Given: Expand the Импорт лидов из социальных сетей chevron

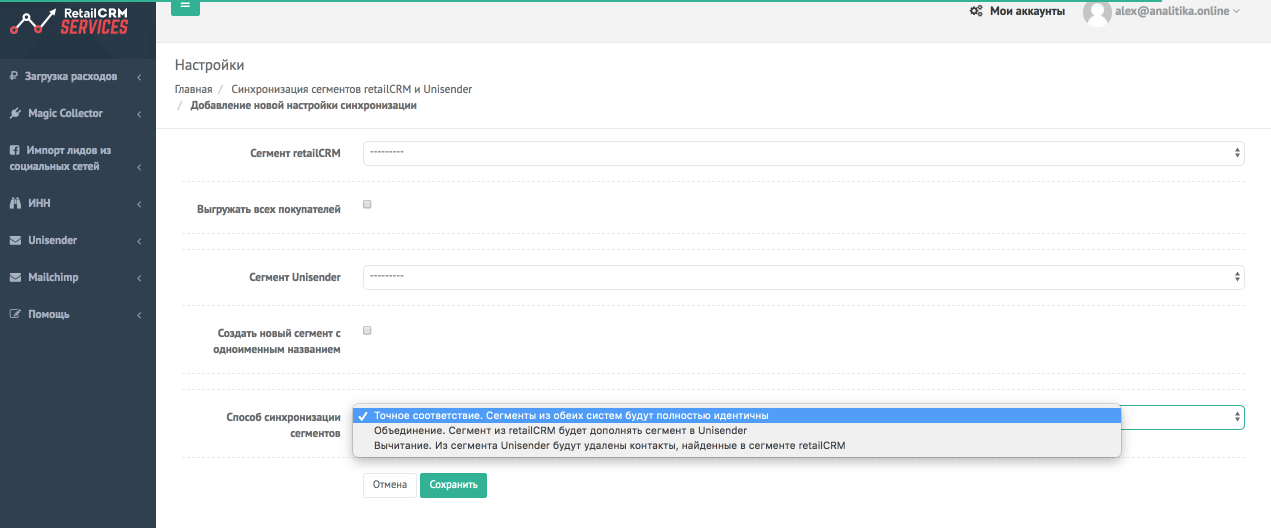Looking at the screenshot, I should (139, 167).
